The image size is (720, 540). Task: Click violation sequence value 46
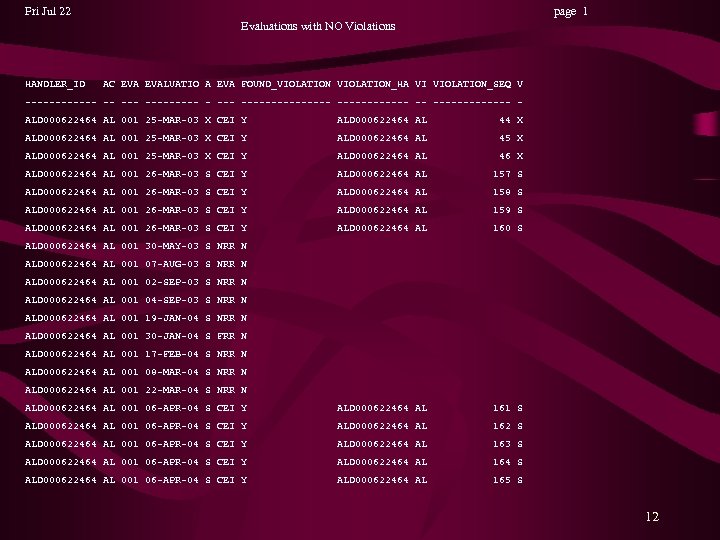[x=505, y=156]
